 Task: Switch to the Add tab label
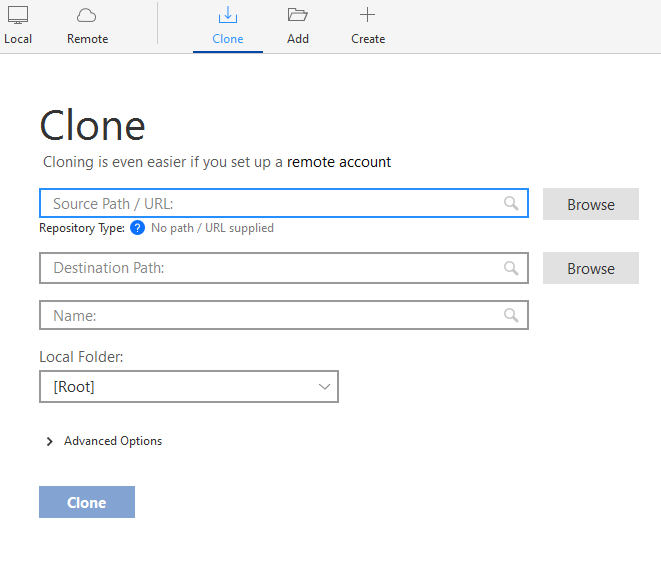[x=297, y=39]
